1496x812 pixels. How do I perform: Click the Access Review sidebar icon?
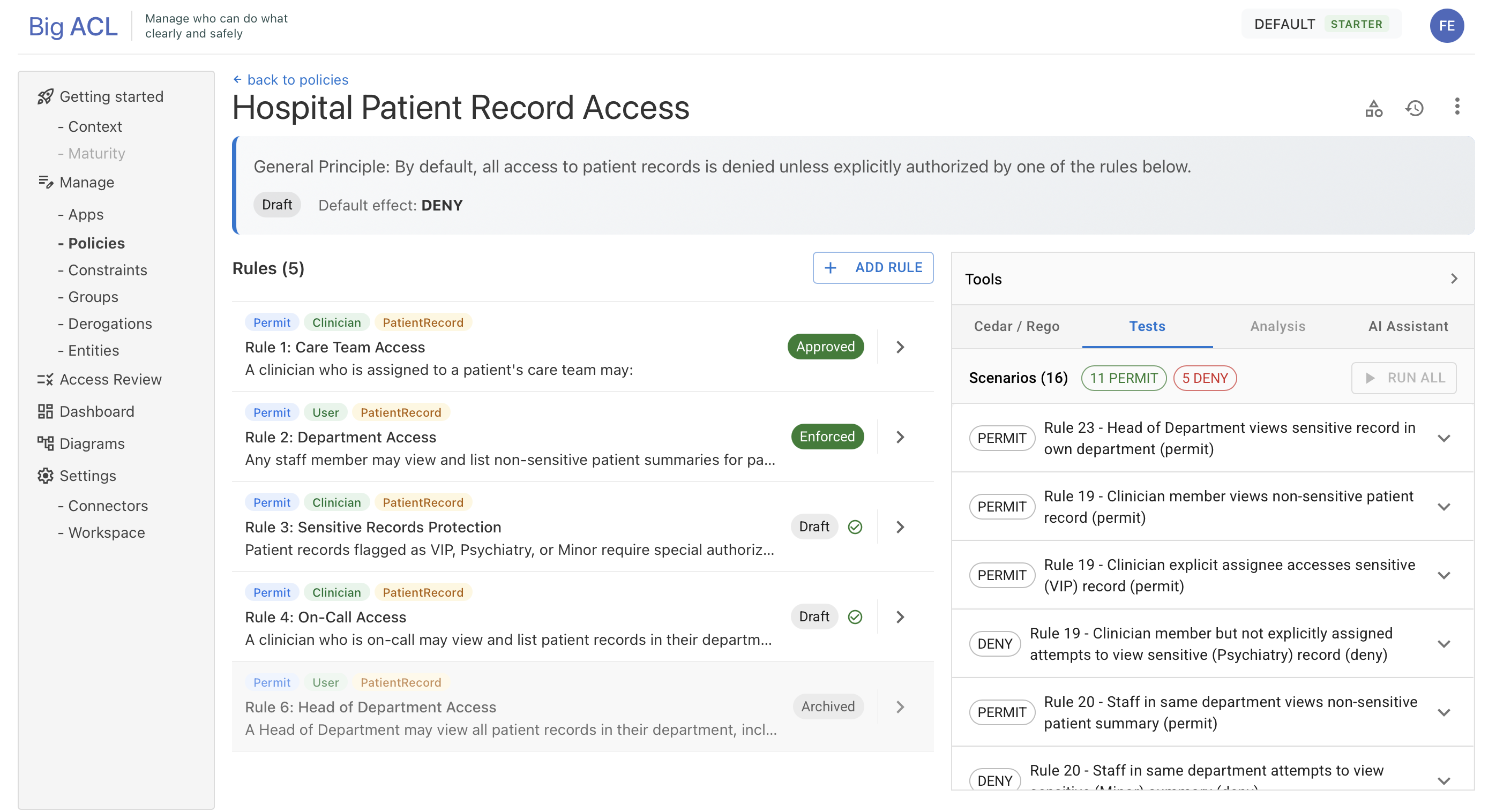pos(46,380)
